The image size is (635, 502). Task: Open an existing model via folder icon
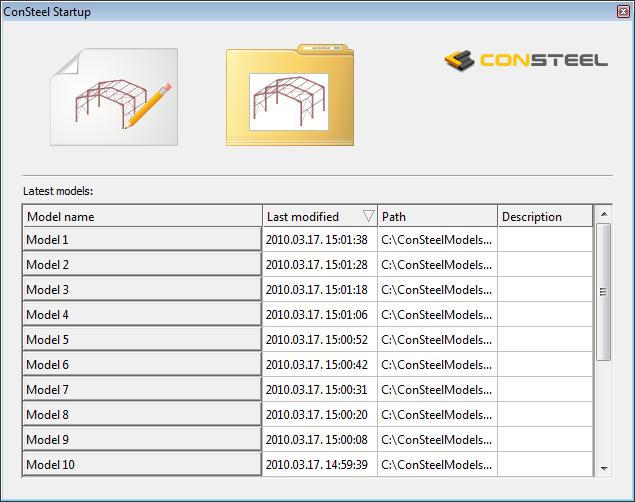(290, 95)
